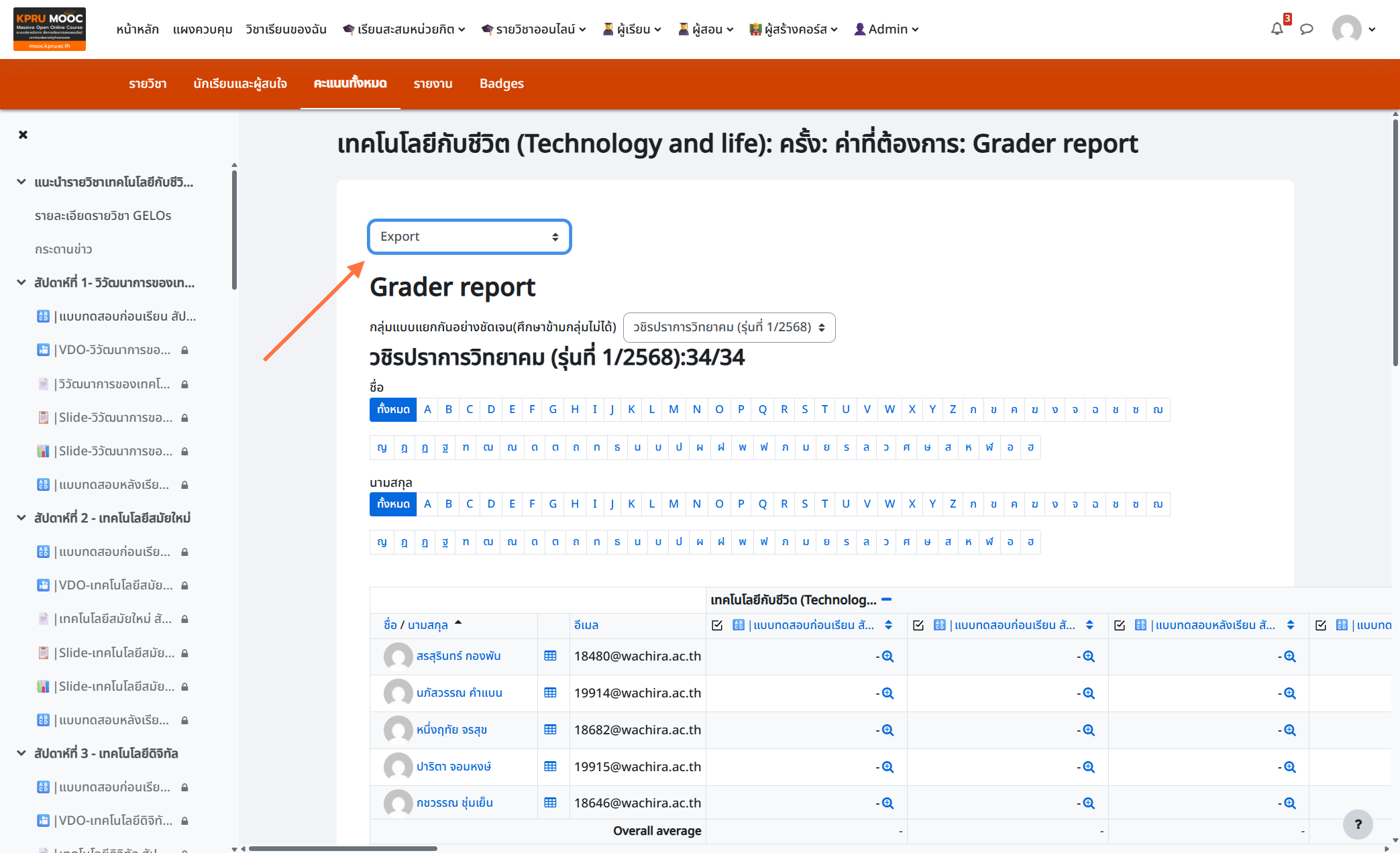Screen dimensions: 1400x853
Task: Filter surname by letter M
Action: click(x=674, y=504)
